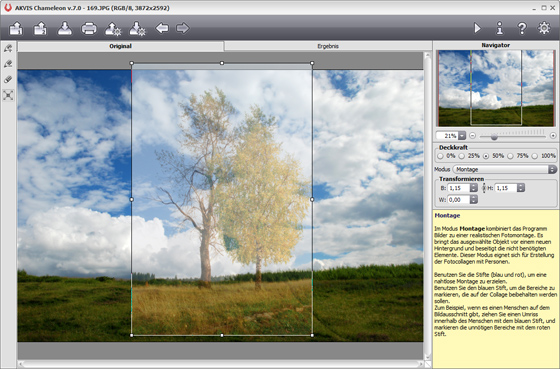Image resolution: width=560 pixels, height=369 pixels.
Task: Open the Modus Montage dropdown
Action: point(505,169)
